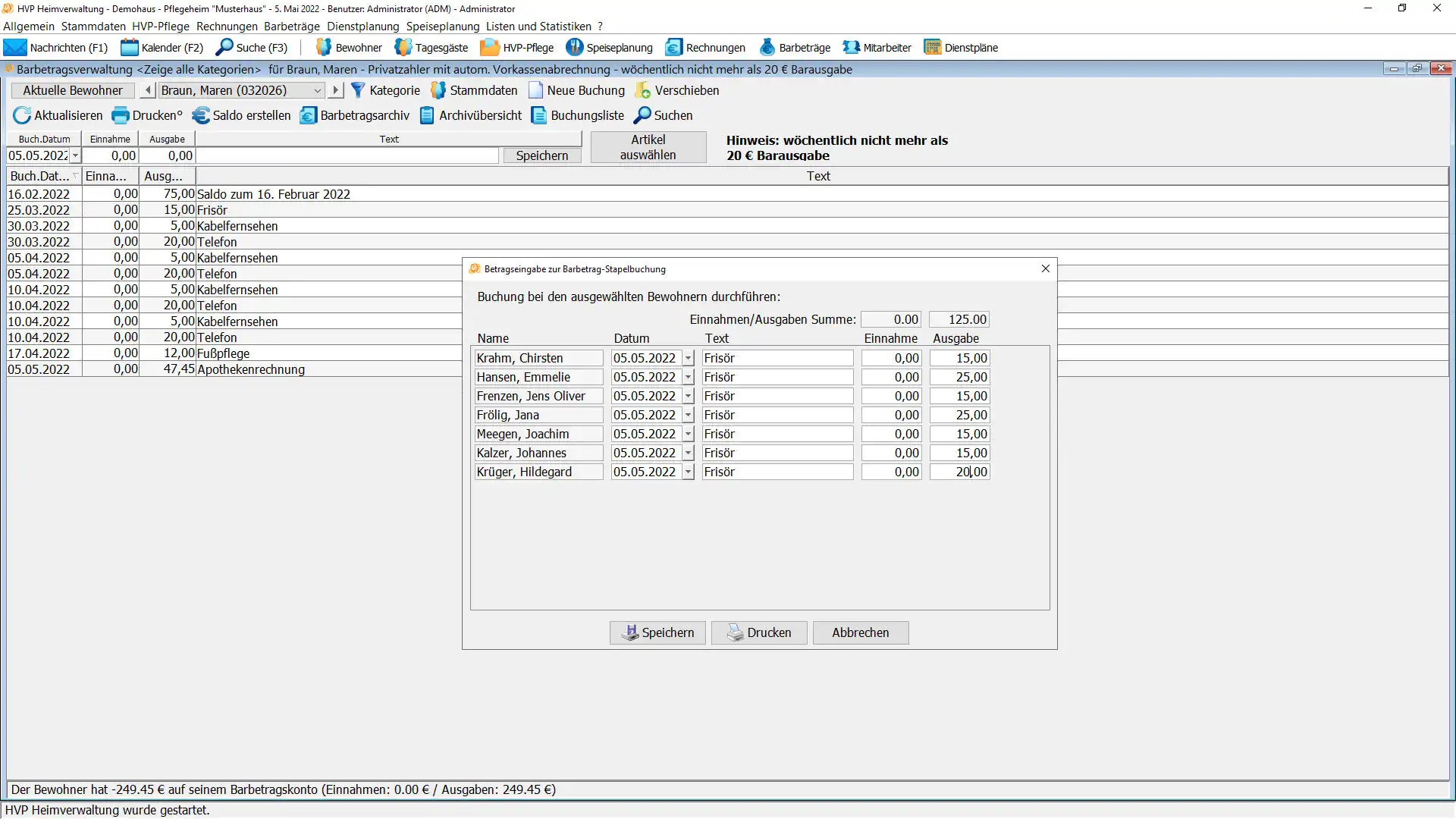This screenshot has height=819, width=1456.
Task: Open the Nachrichten (F1) envelope icon
Action: [x=15, y=47]
